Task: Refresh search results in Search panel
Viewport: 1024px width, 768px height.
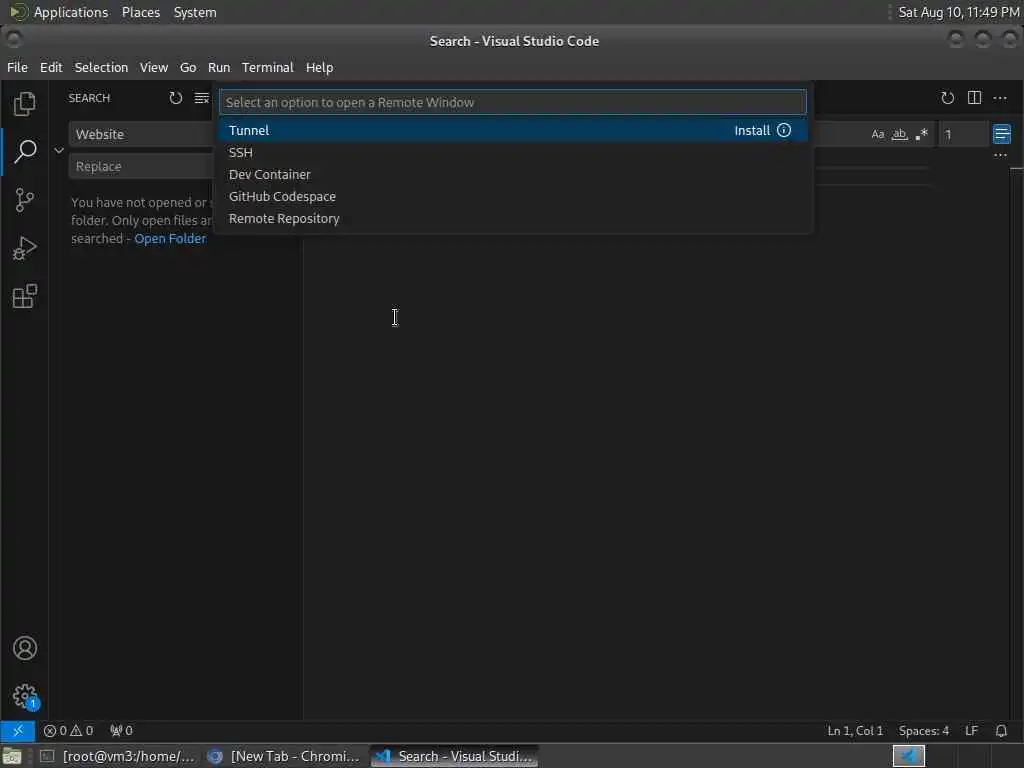Action: [176, 98]
